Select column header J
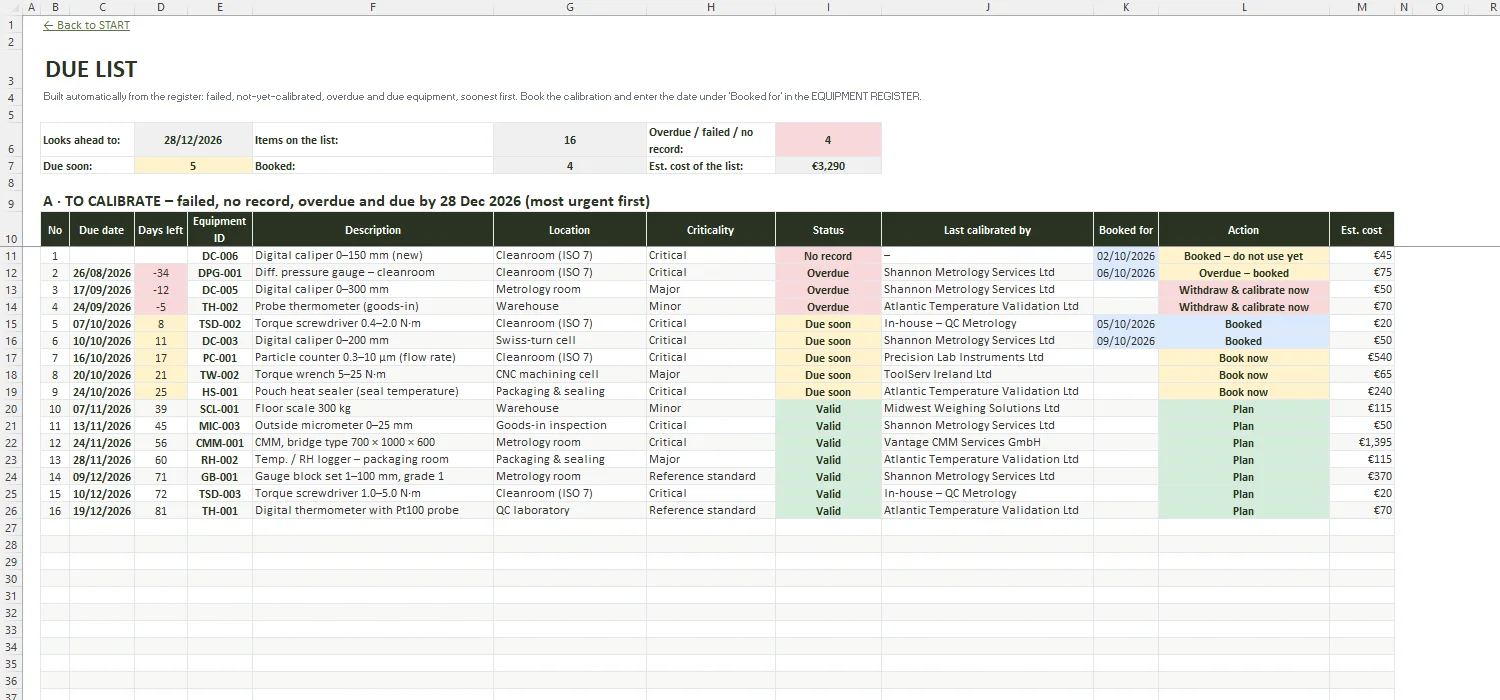 click(987, 7)
